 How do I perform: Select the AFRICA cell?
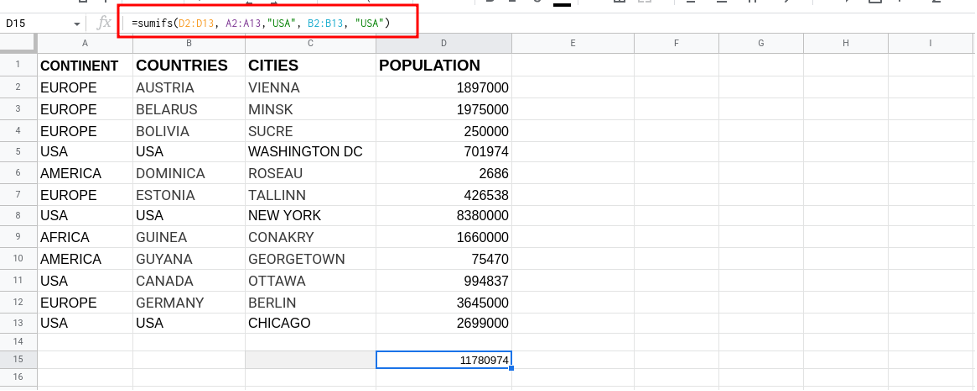pyautogui.click(x=85, y=237)
